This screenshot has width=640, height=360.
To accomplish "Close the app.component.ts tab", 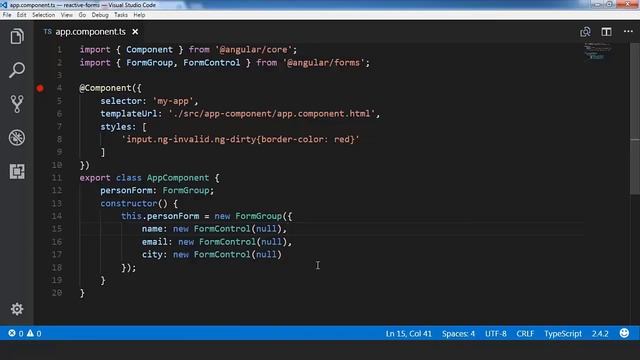I will click(135, 31).
